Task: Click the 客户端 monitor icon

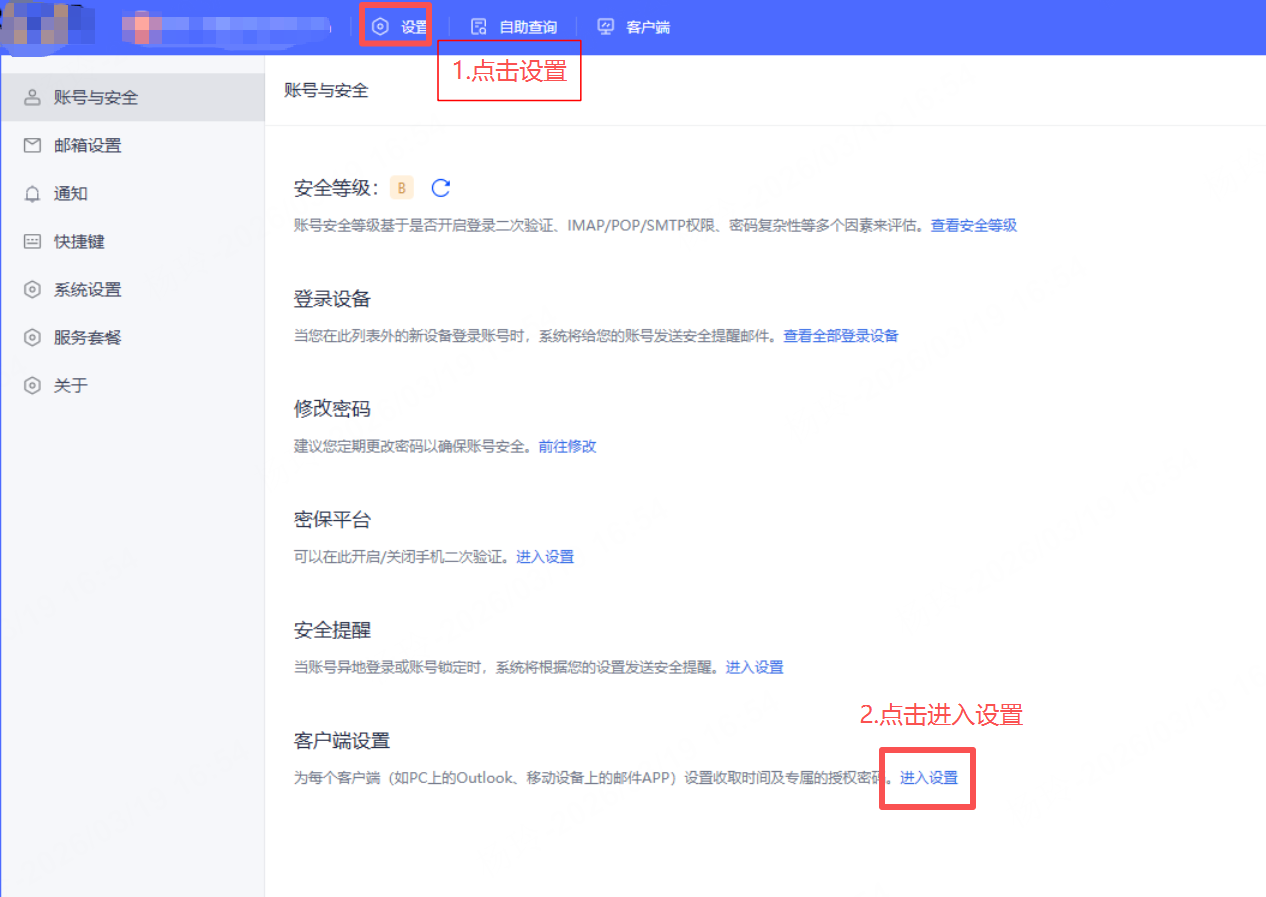Action: point(606,27)
